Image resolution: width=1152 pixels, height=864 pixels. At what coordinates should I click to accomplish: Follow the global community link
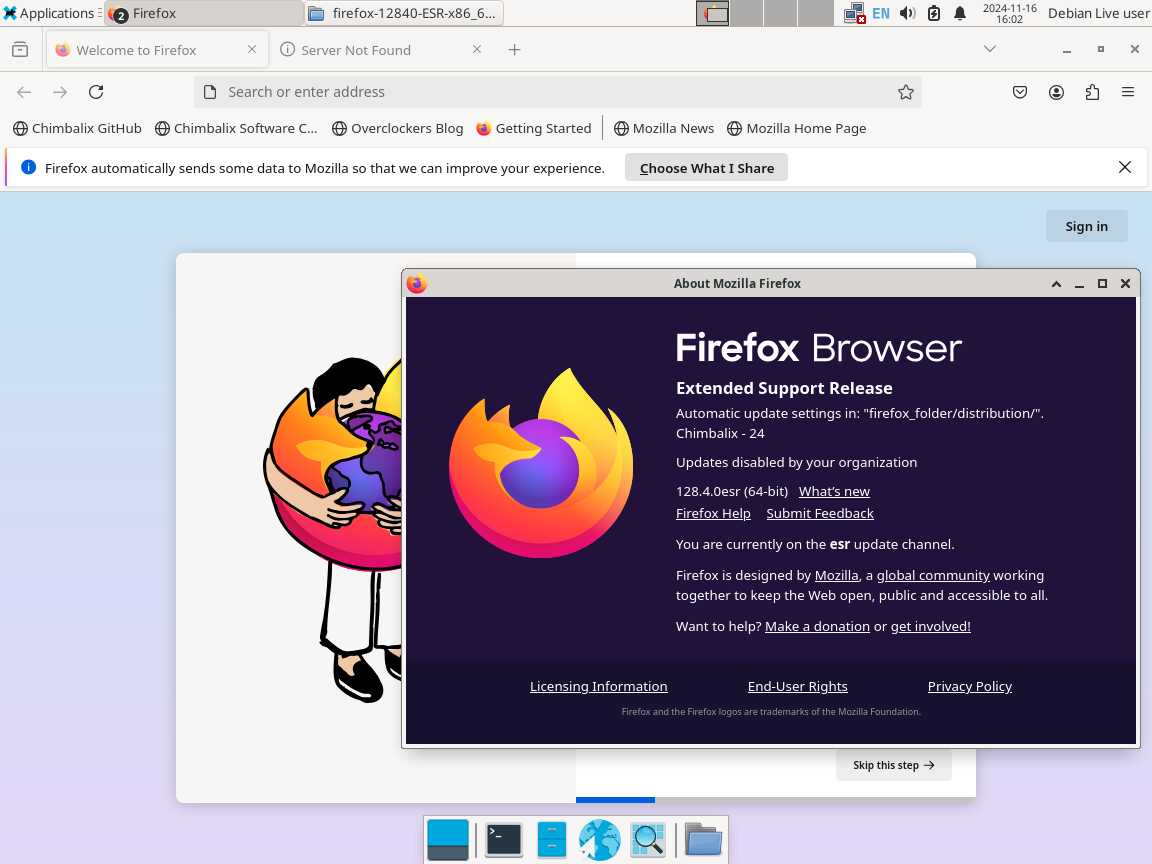(933, 575)
